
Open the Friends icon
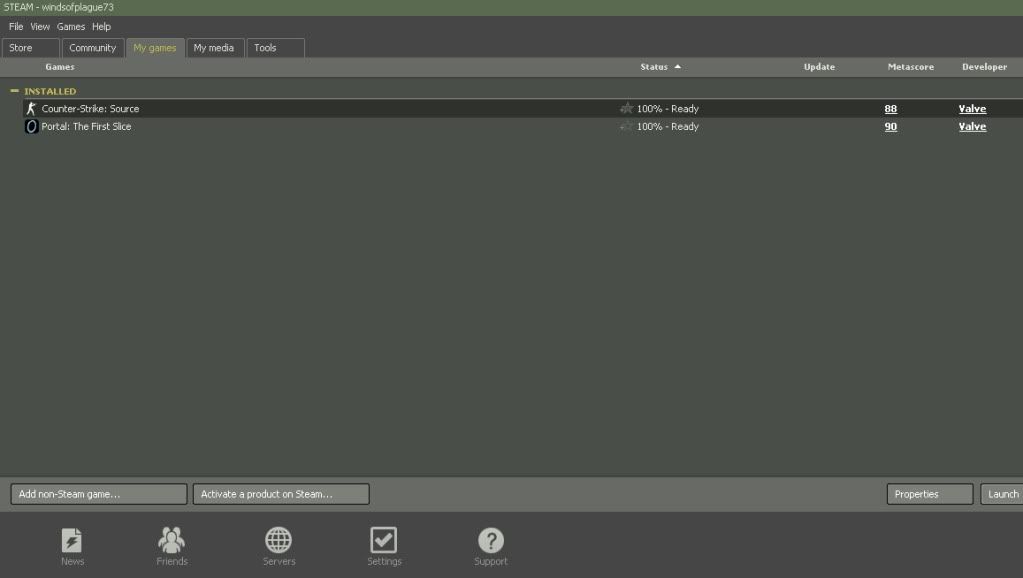tap(172, 540)
